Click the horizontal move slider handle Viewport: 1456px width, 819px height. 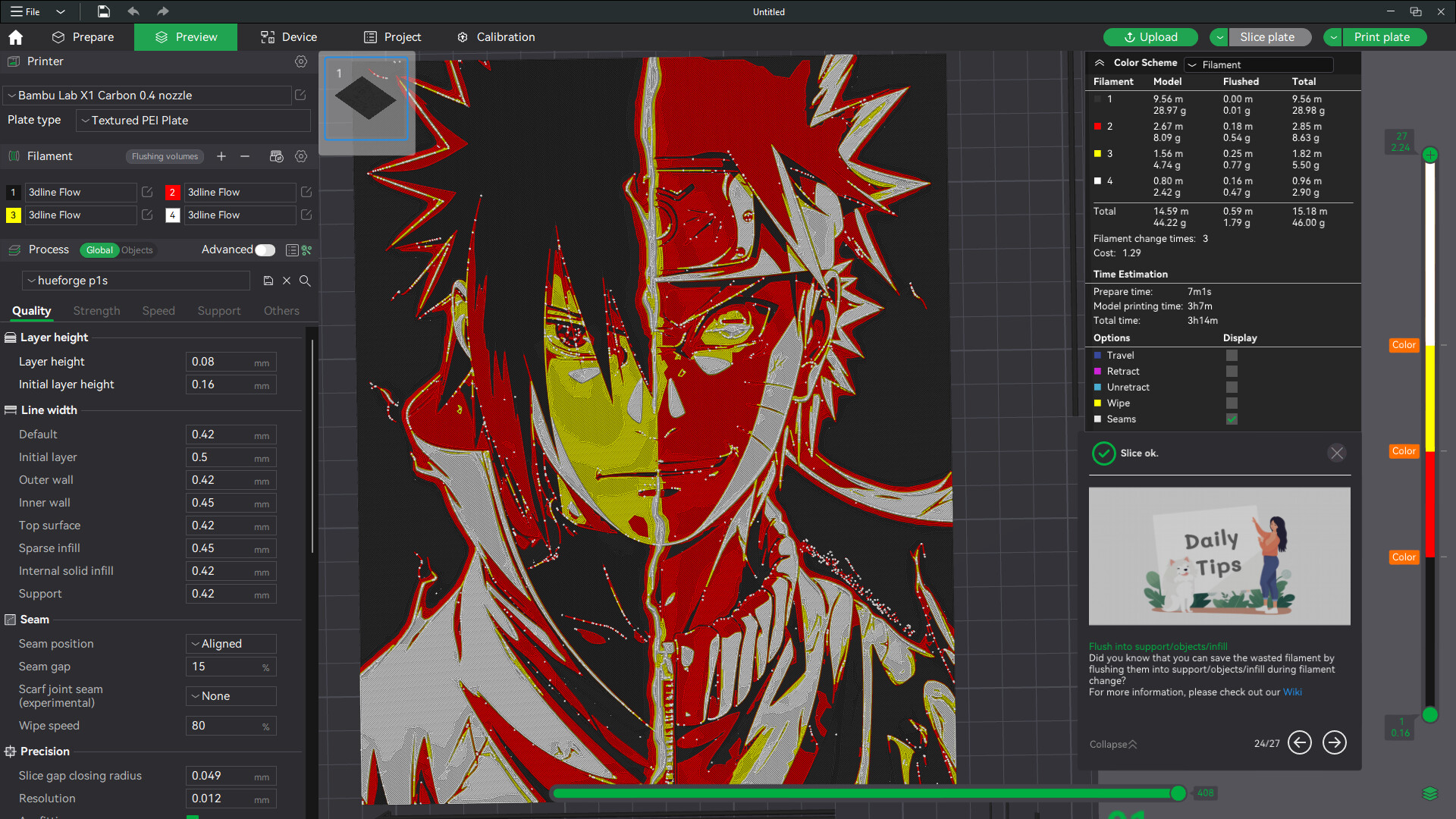coord(1178,793)
